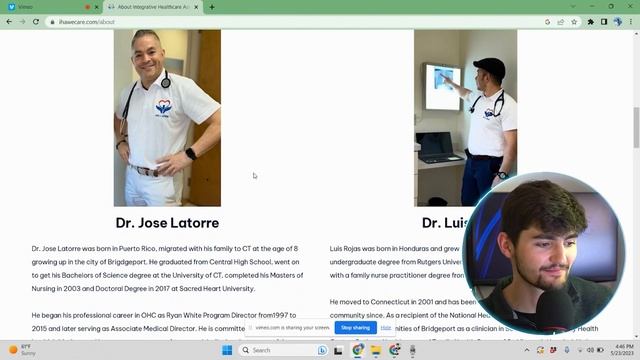Screen dimensions: 640x360
Task: Click the Stop sharing button
Action: point(356,328)
